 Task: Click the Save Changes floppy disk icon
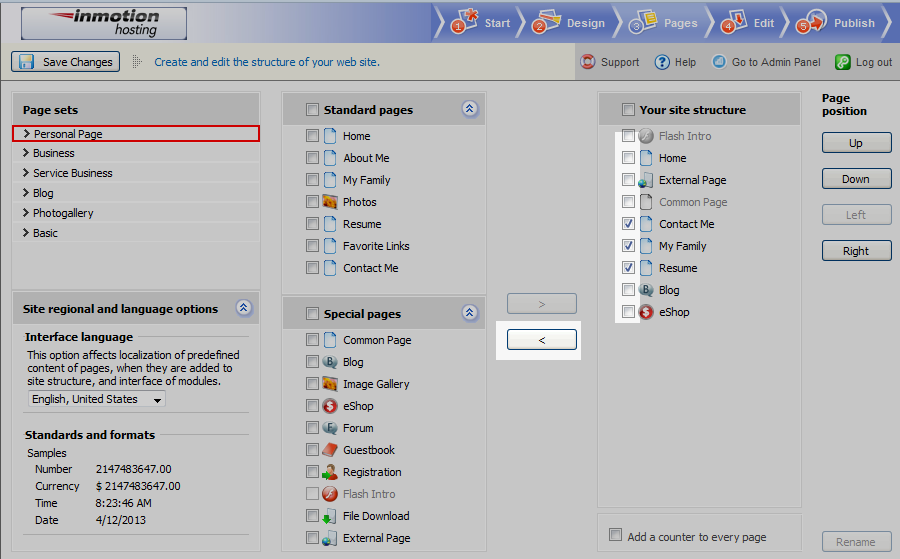click(x=27, y=62)
